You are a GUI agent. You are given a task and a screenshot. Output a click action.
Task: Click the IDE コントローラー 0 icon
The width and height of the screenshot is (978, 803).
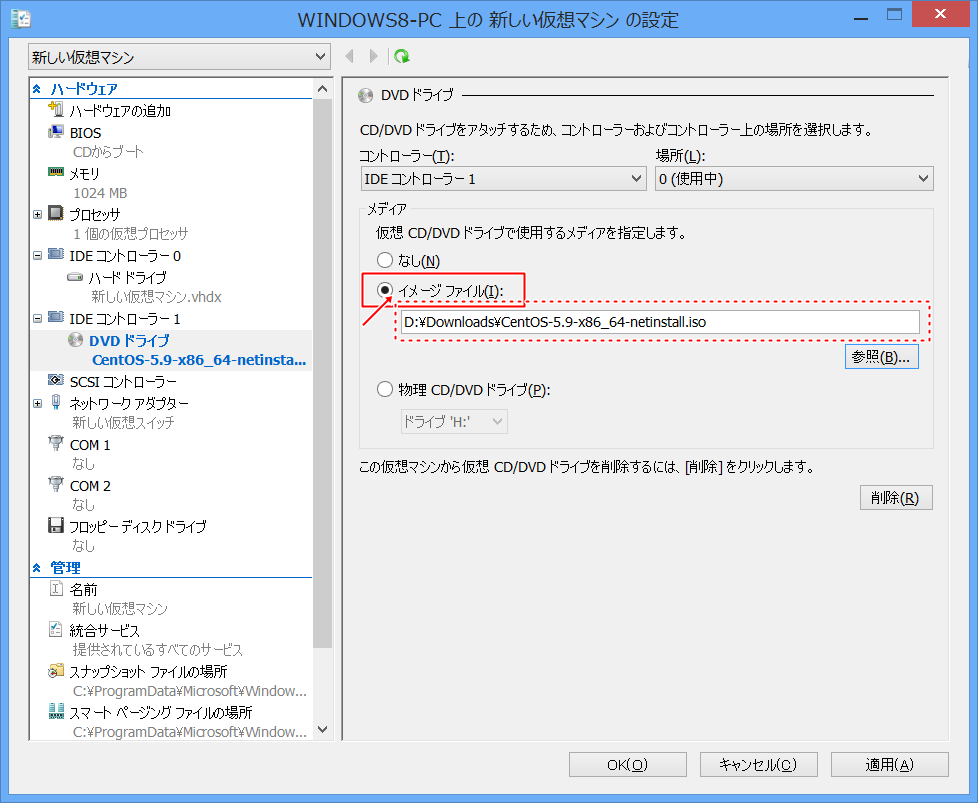coord(56,255)
